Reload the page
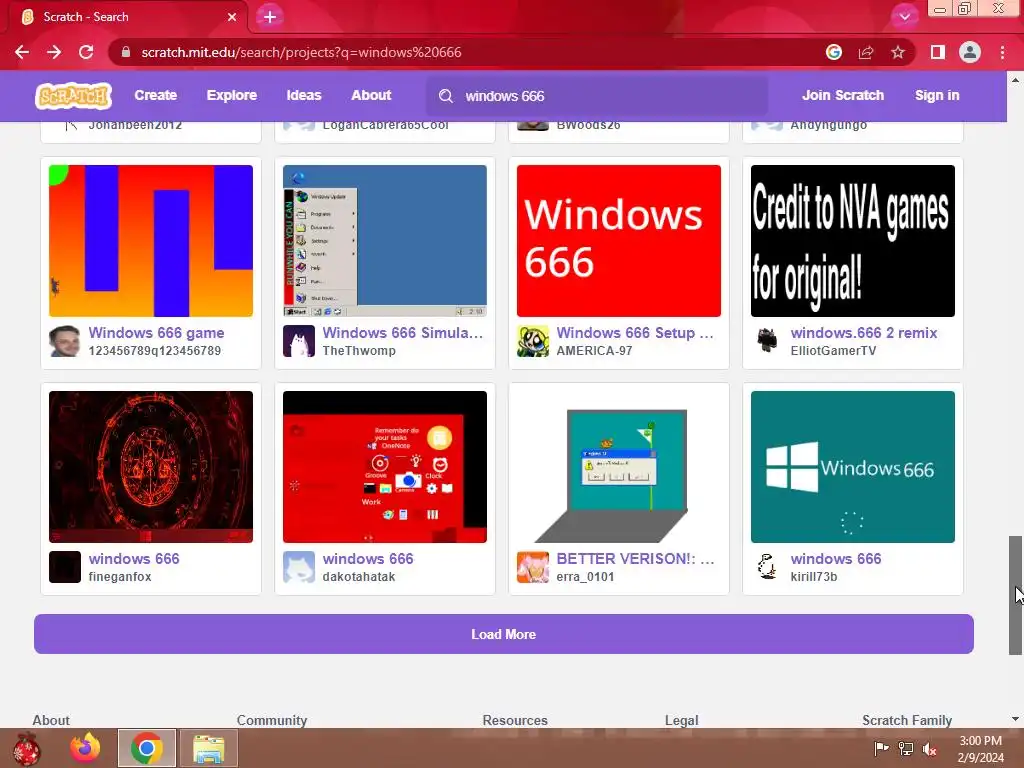This screenshot has height=768, width=1024. (x=86, y=52)
